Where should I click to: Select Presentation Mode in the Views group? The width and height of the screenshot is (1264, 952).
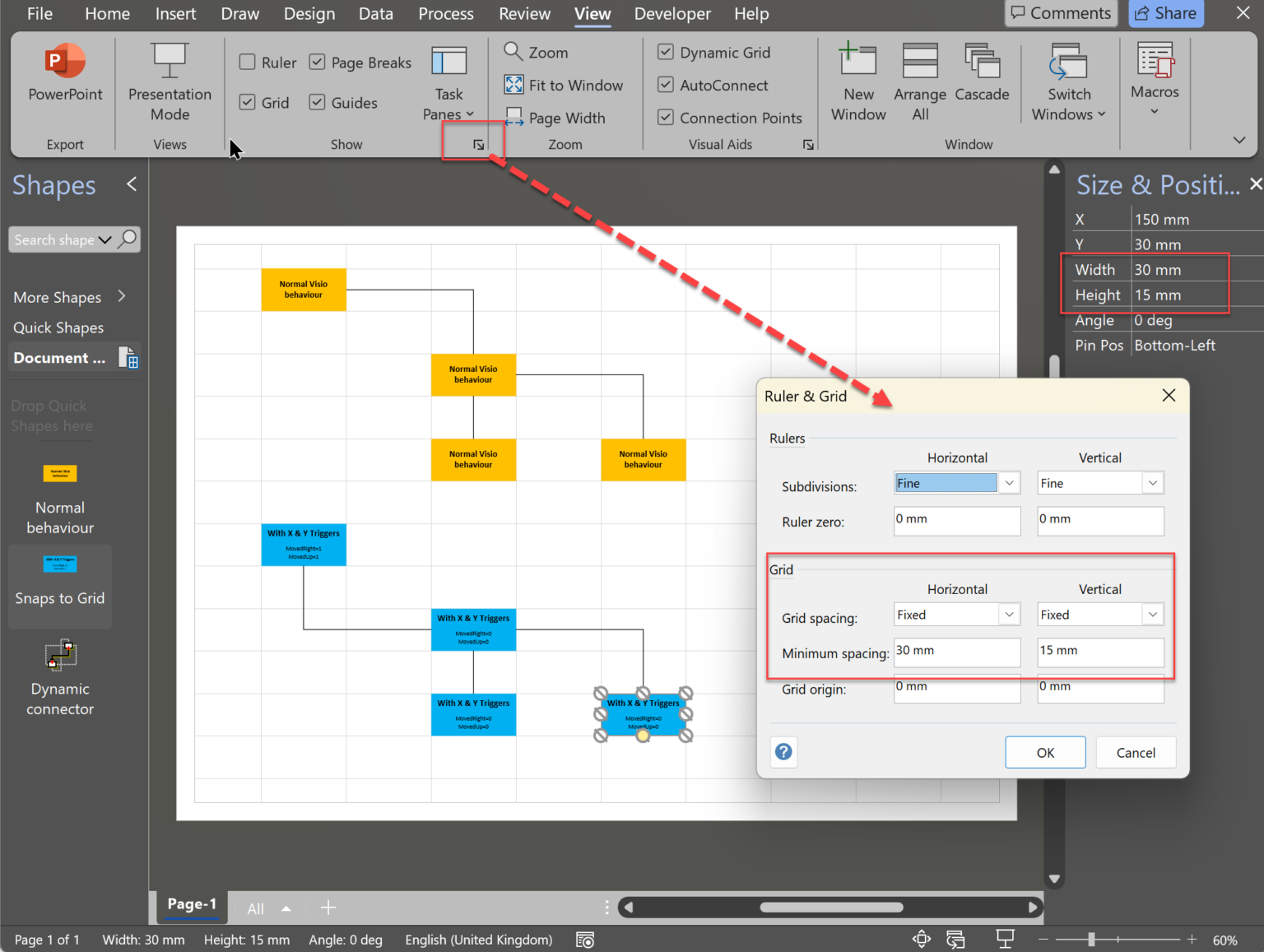click(x=170, y=78)
